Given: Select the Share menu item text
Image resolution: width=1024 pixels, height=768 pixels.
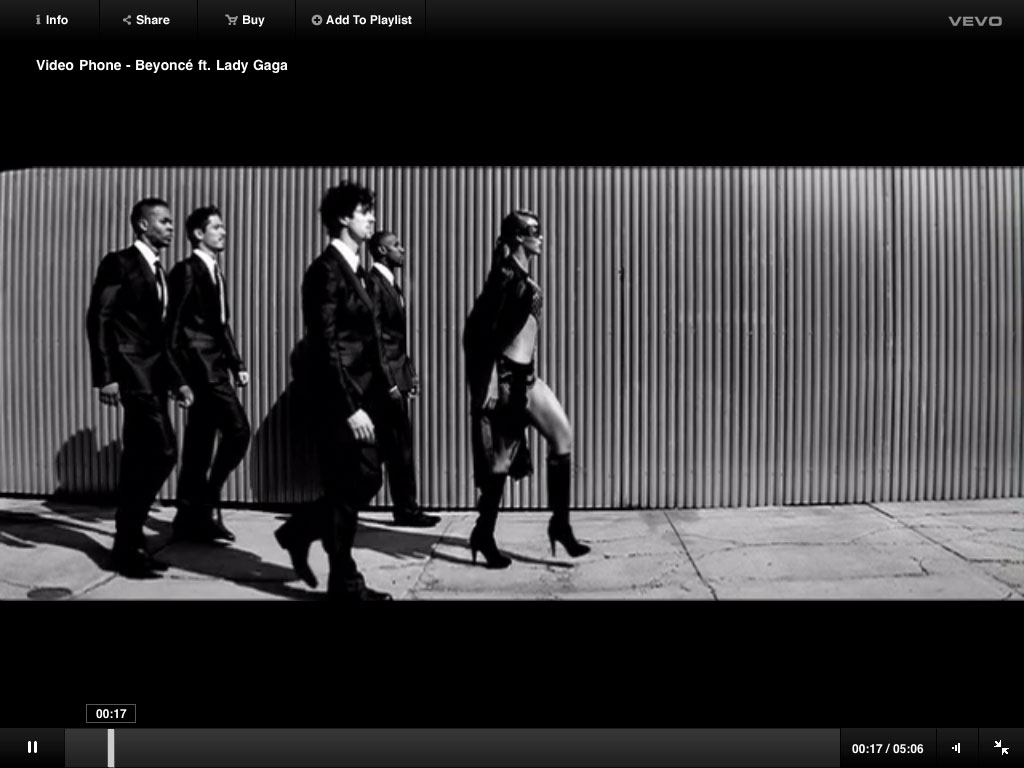Looking at the screenshot, I should (x=153, y=20).
